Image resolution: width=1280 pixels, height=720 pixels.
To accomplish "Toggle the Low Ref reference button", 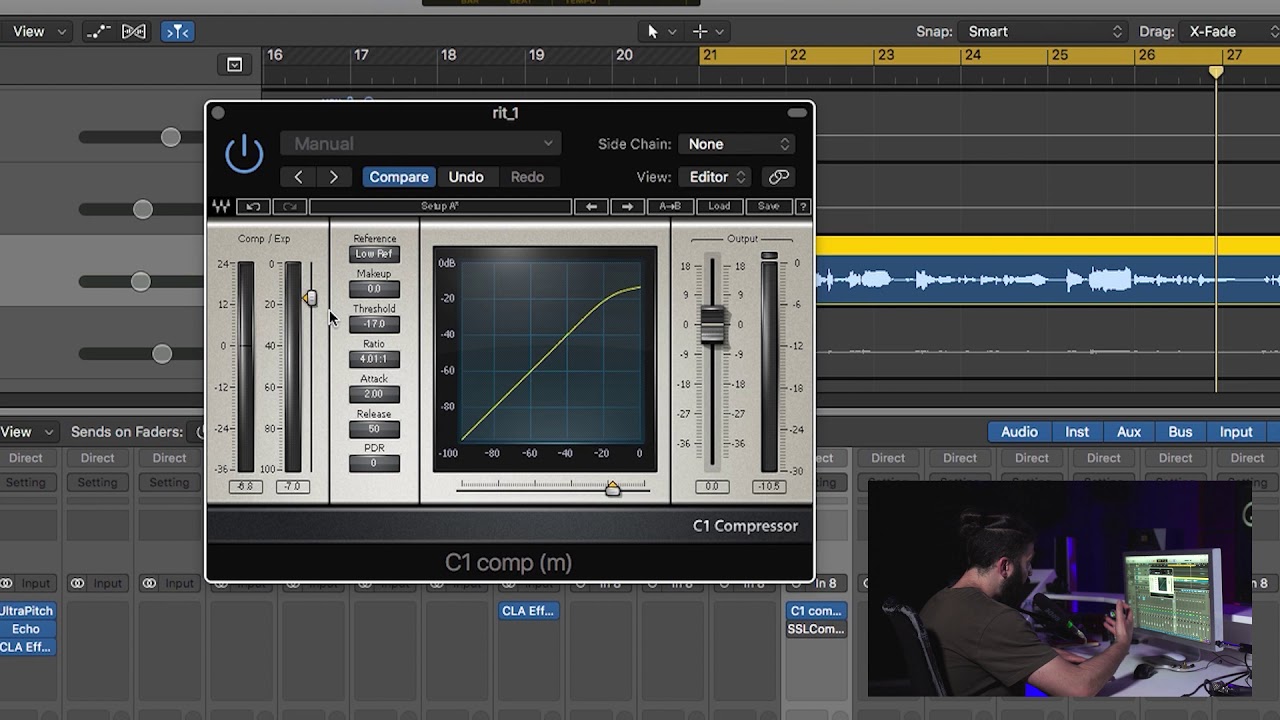I will click(374, 254).
